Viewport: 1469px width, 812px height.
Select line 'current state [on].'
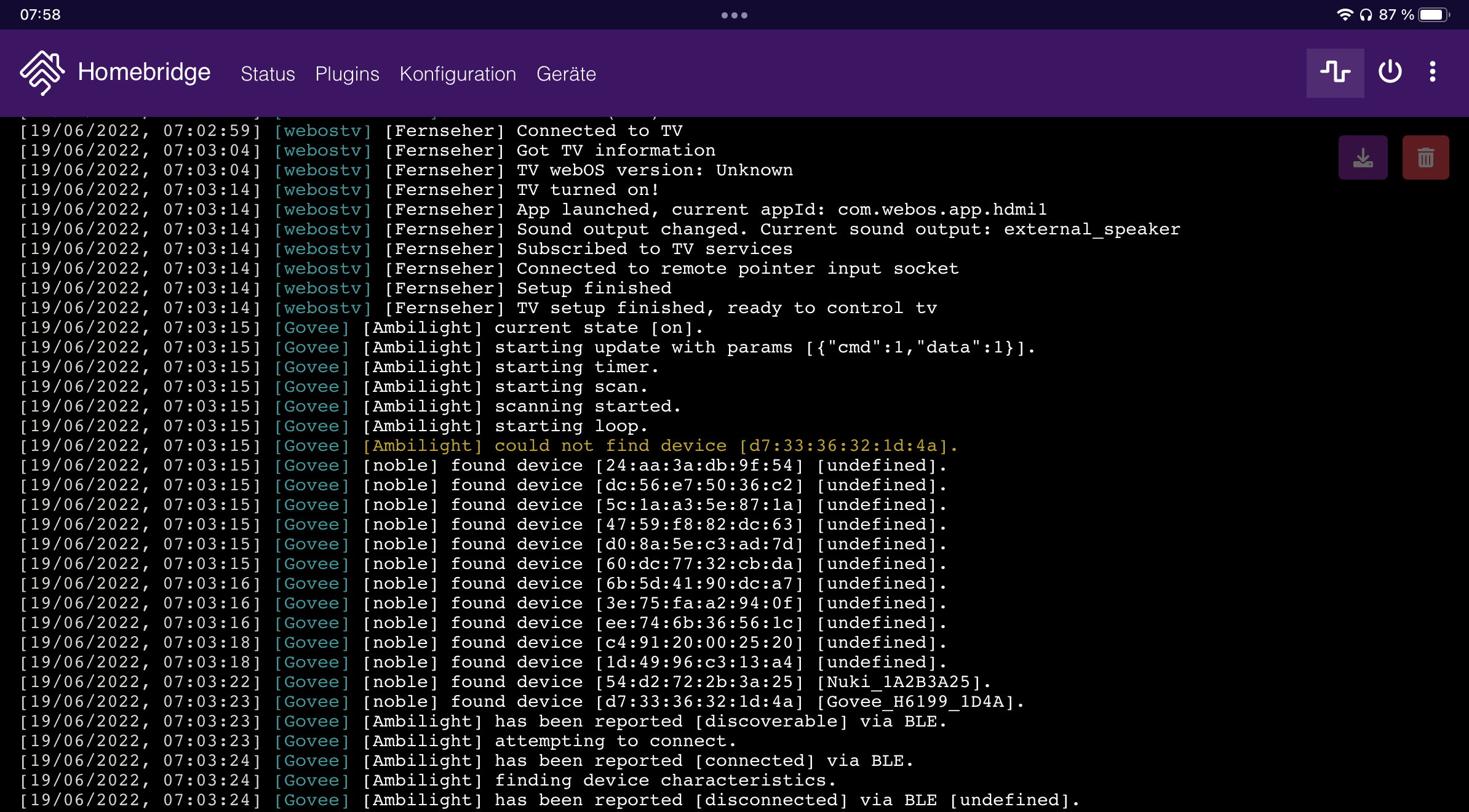(362, 328)
